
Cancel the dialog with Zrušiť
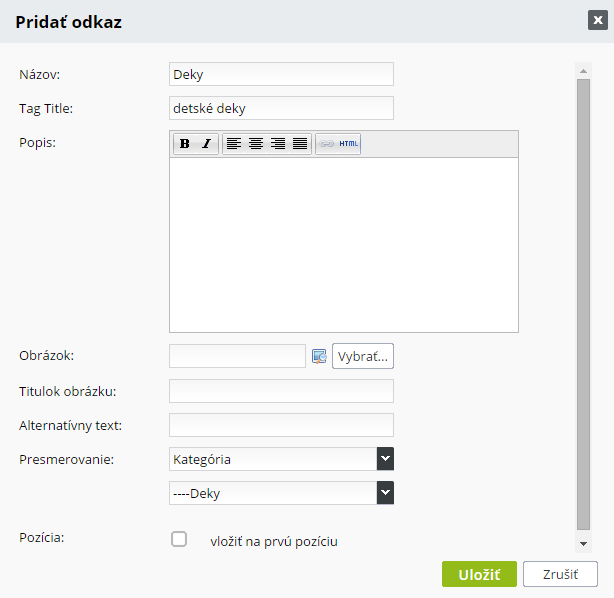coord(560,574)
